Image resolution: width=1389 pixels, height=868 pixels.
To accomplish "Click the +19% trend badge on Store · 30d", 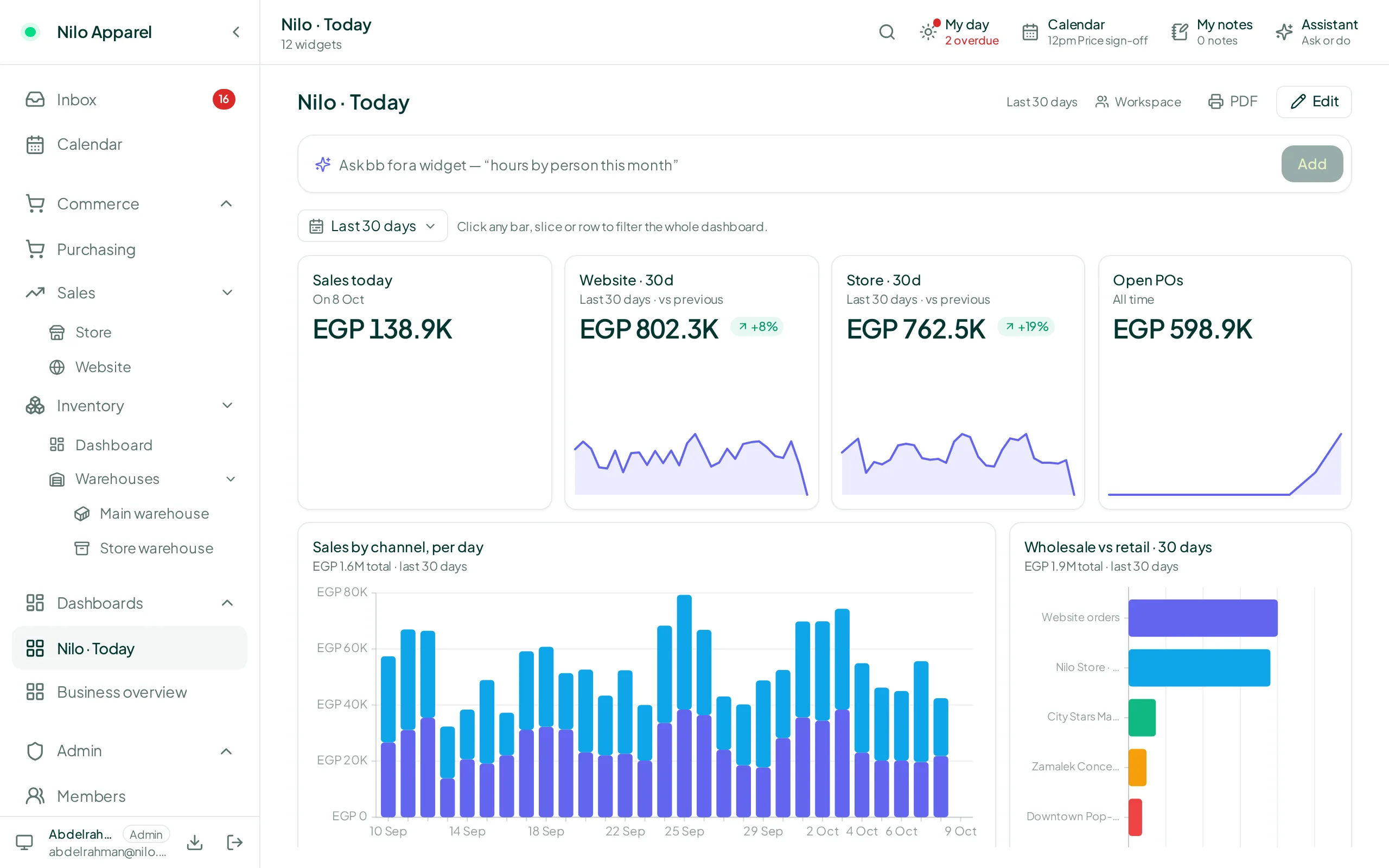I will click(x=1026, y=327).
